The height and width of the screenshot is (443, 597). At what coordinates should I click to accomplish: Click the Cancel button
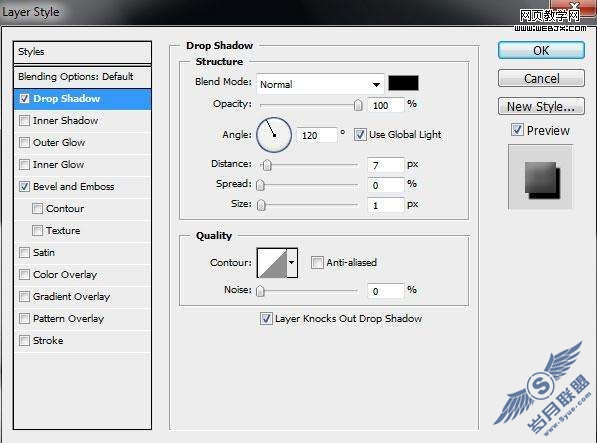pos(541,78)
